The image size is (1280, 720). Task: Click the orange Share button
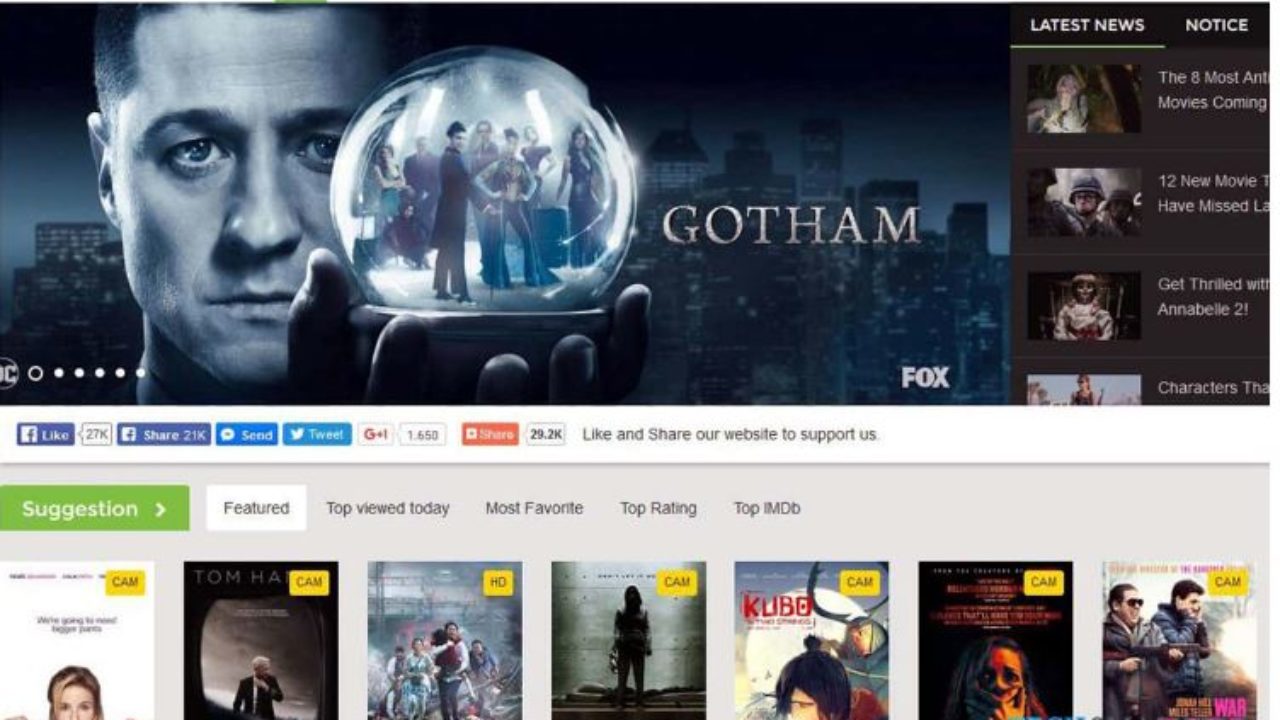[x=490, y=435]
